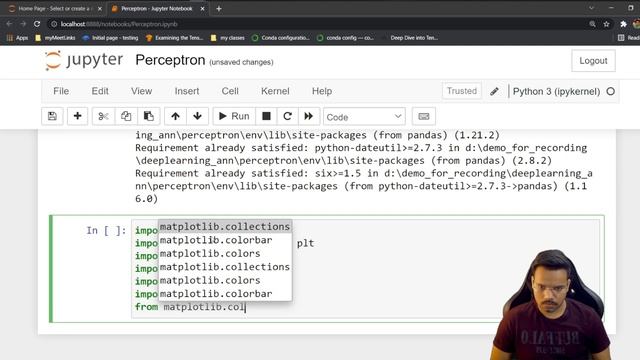Click the Jupyter logo
Image resolution: width=640 pixels, height=360 pixels.
[84, 60]
